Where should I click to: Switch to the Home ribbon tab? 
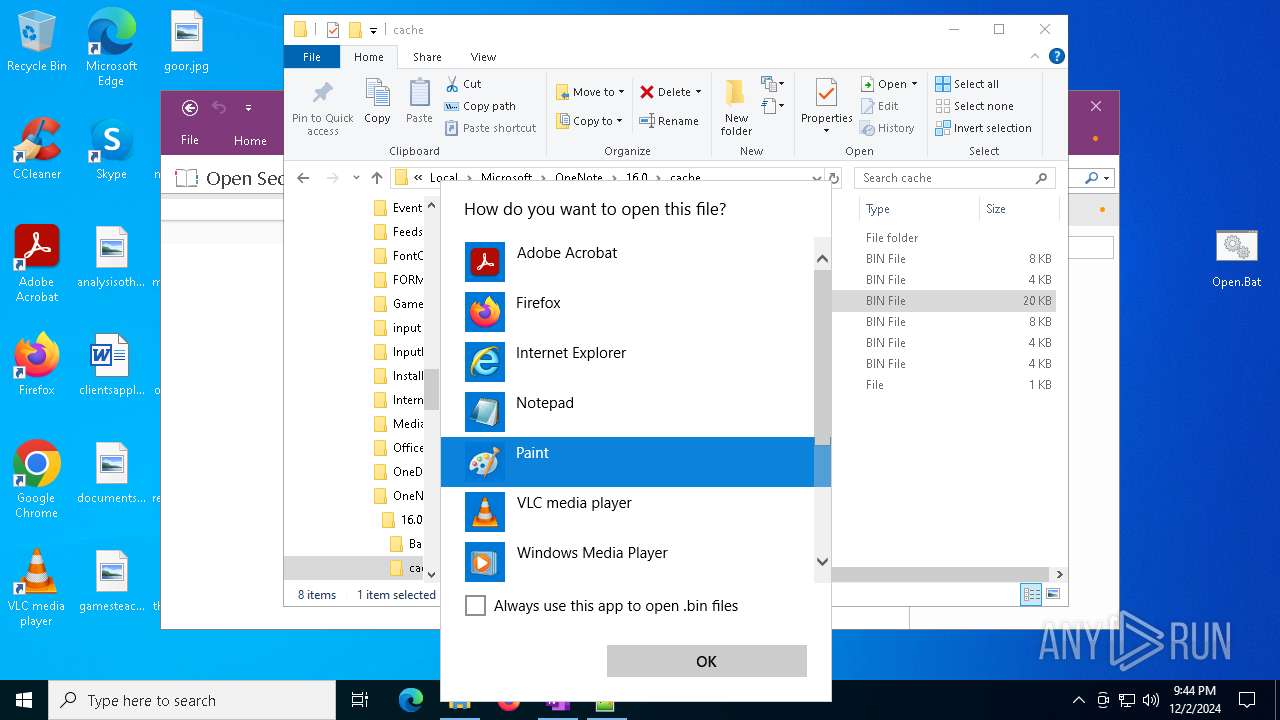[368, 57]
